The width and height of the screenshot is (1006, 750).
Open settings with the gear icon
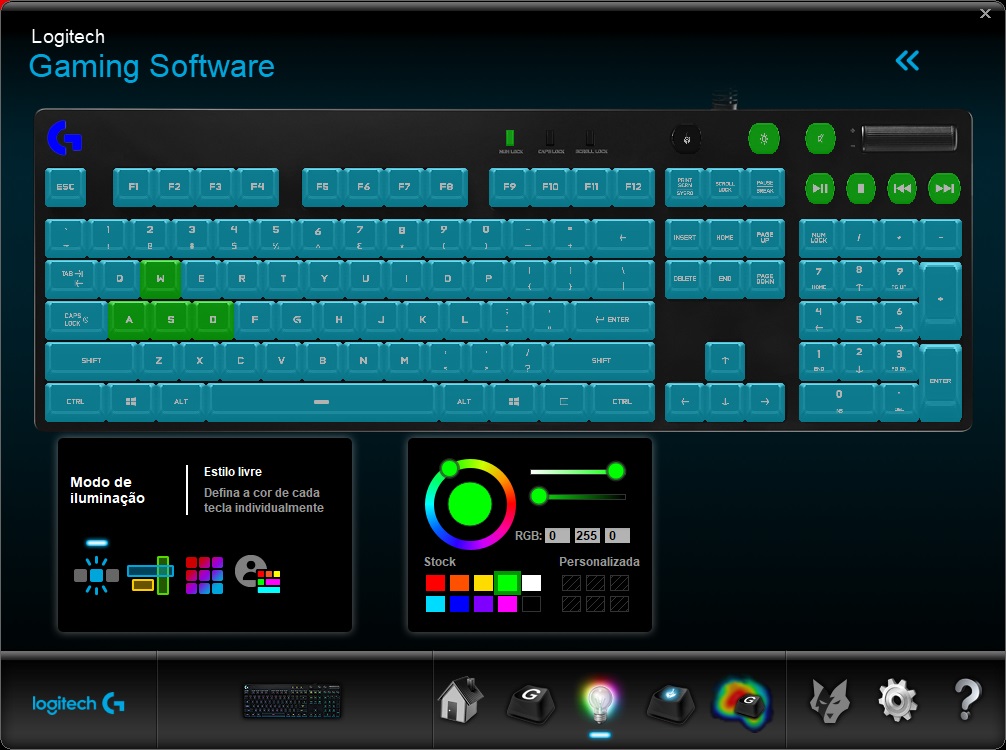click(897, 701)
